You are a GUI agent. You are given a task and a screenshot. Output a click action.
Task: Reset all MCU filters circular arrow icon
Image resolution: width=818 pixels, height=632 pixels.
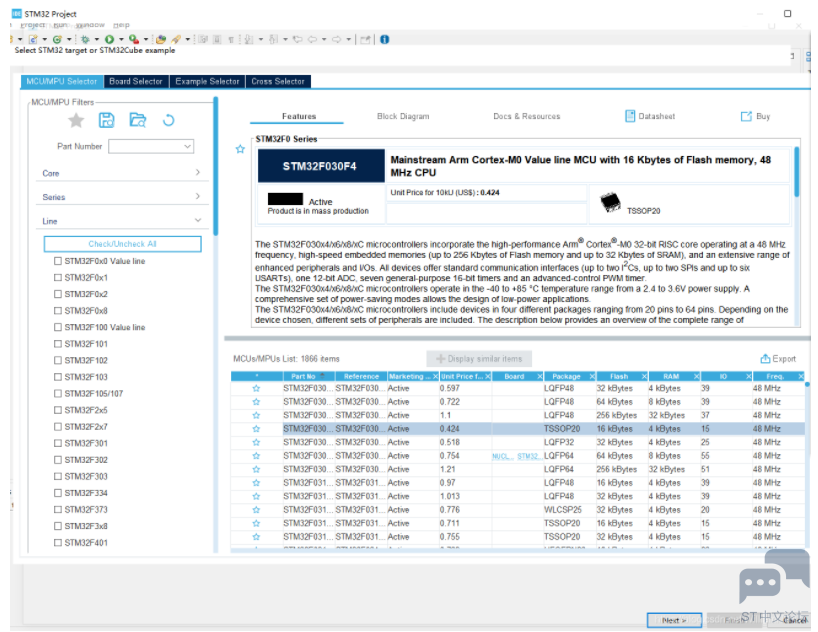point(169,121)
